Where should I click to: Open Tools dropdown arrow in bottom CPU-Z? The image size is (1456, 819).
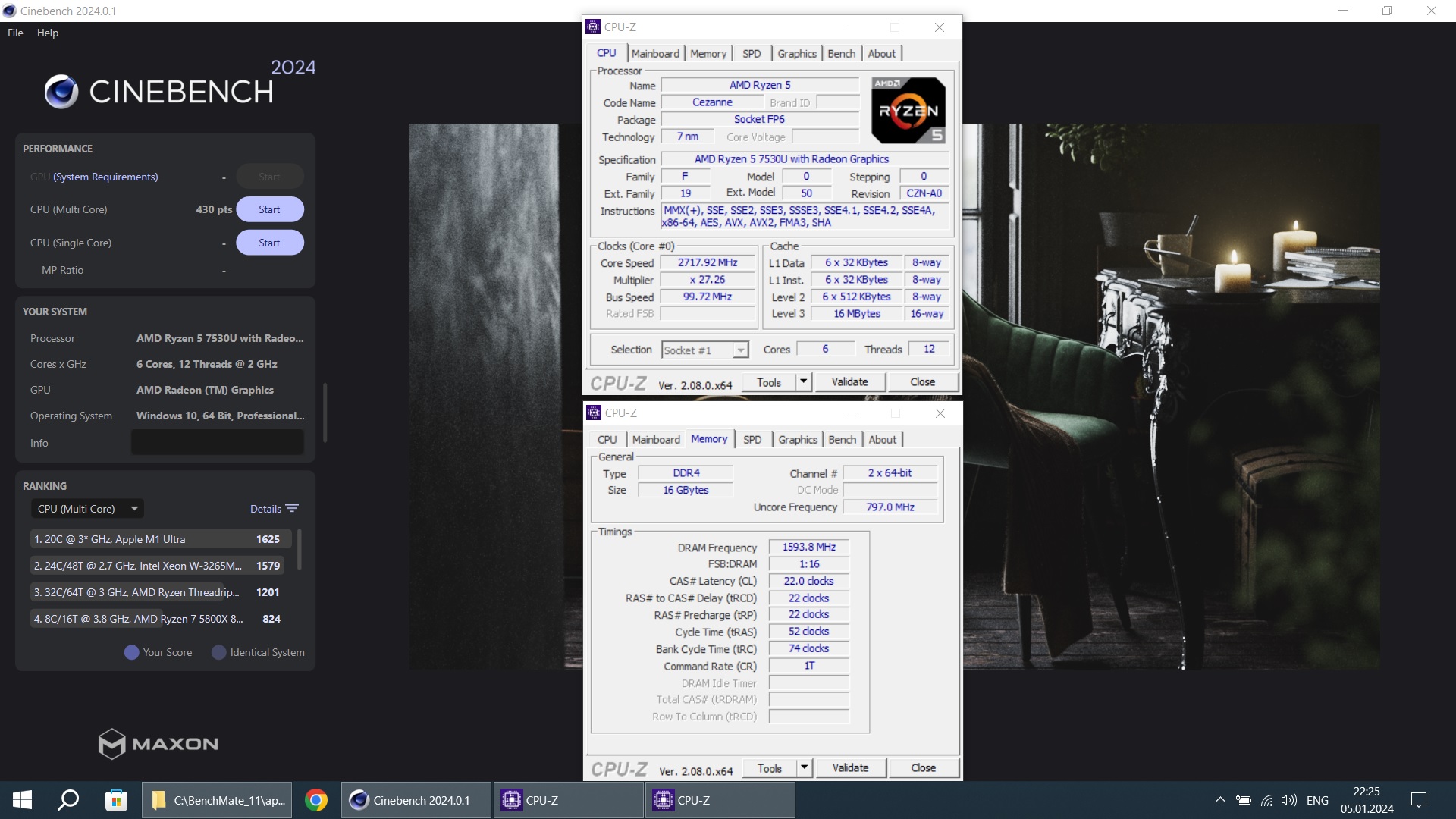click(x=805, y=768)
